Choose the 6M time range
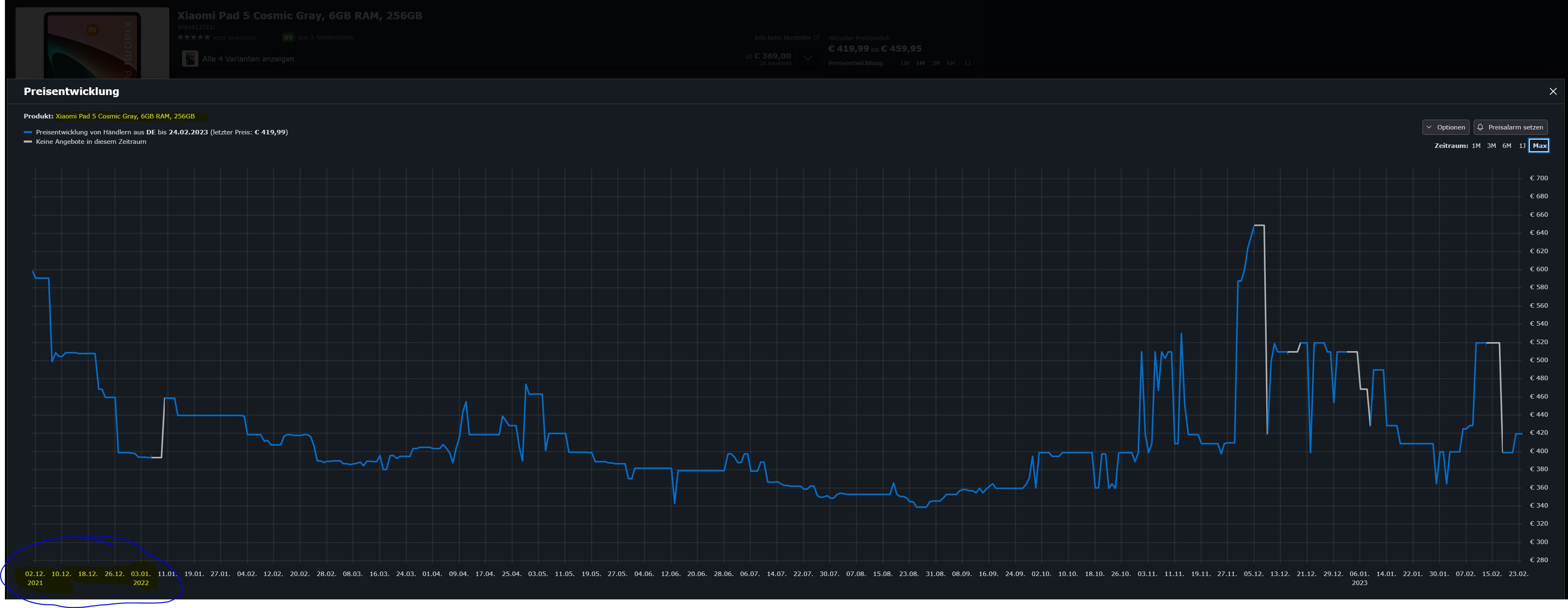 pyautogui.click(x=1507, y=146)
